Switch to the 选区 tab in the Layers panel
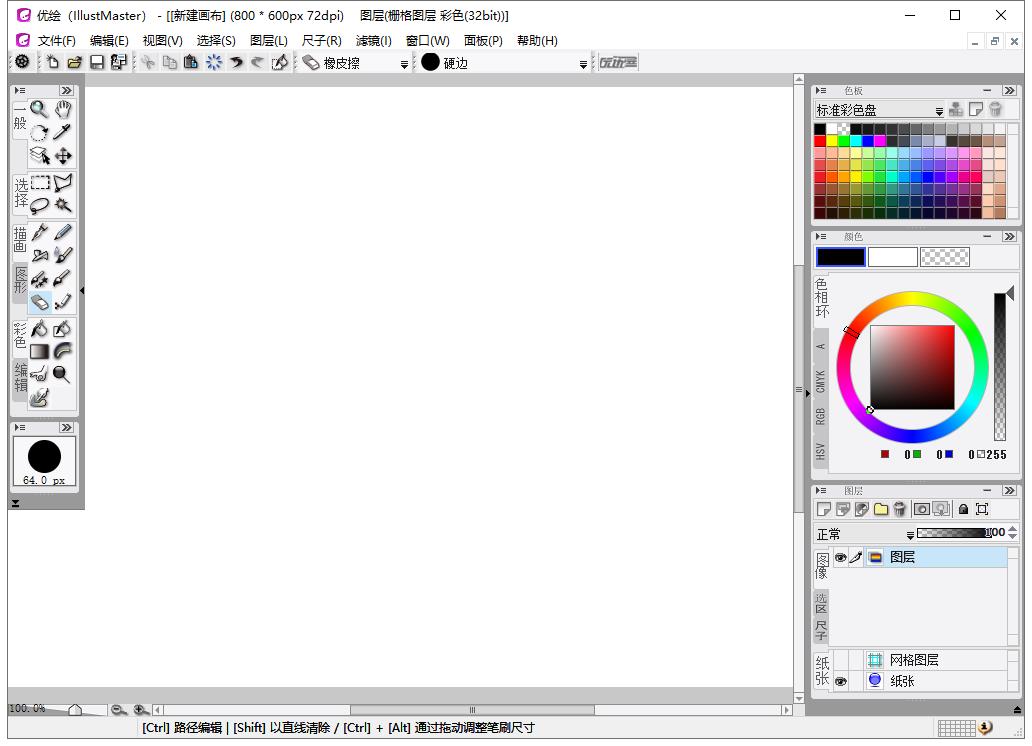 pyautogui.click(x=821, y=603)
